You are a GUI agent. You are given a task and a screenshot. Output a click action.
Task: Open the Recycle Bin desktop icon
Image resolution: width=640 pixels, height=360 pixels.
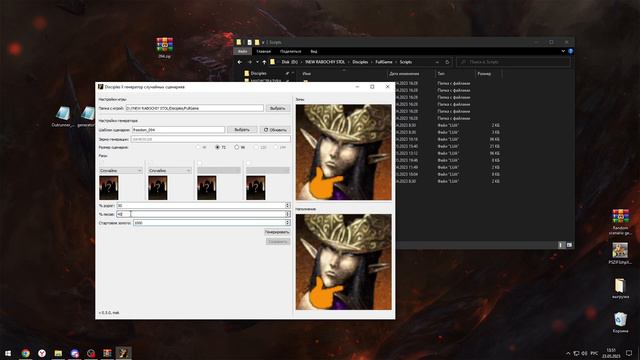click(x=620, y=322)
